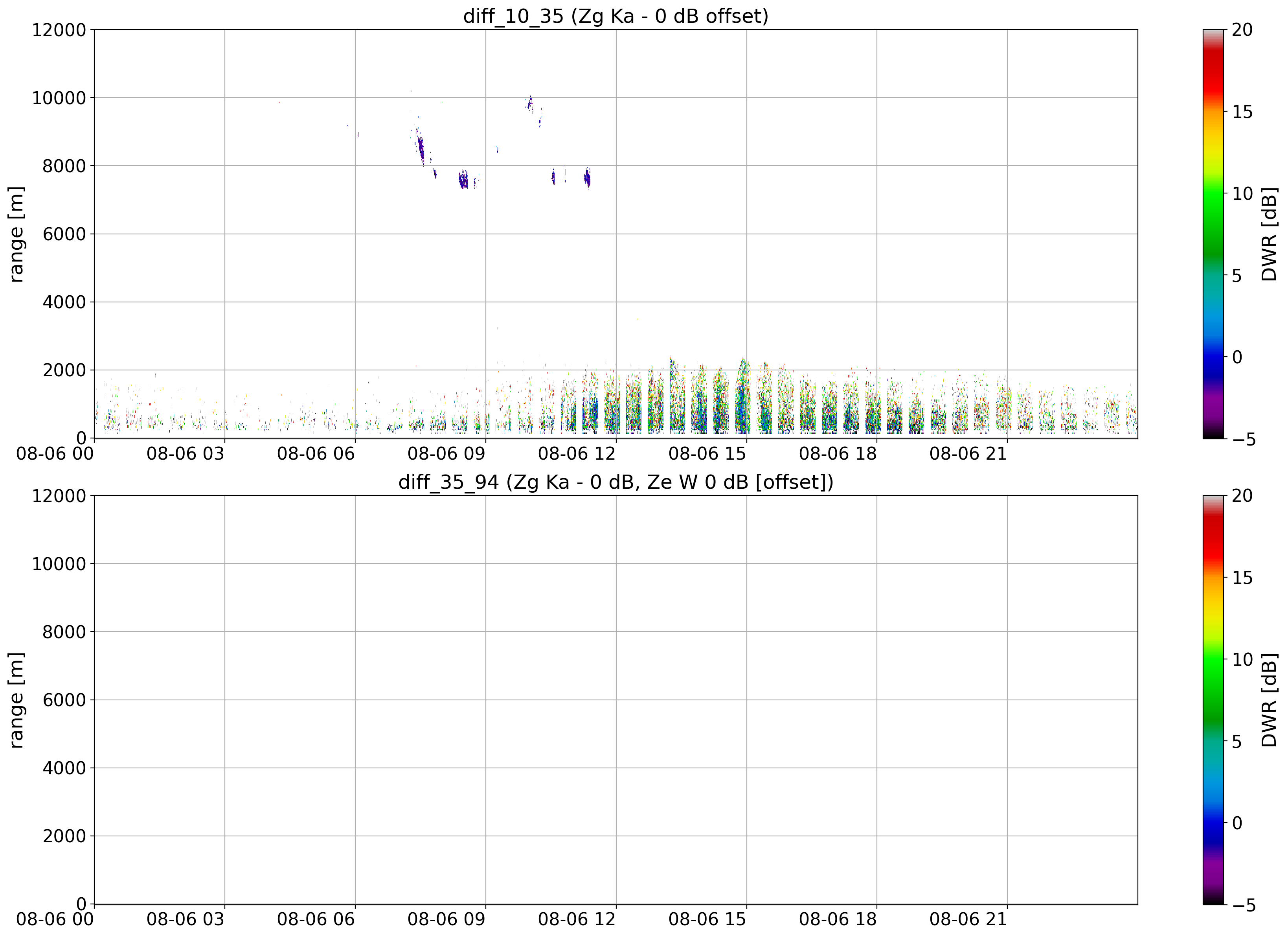Click the "08-06 06" time tick under the diff_35_94 plot
The width and height of the screenshot is (1288, 937).
[316, 919]
